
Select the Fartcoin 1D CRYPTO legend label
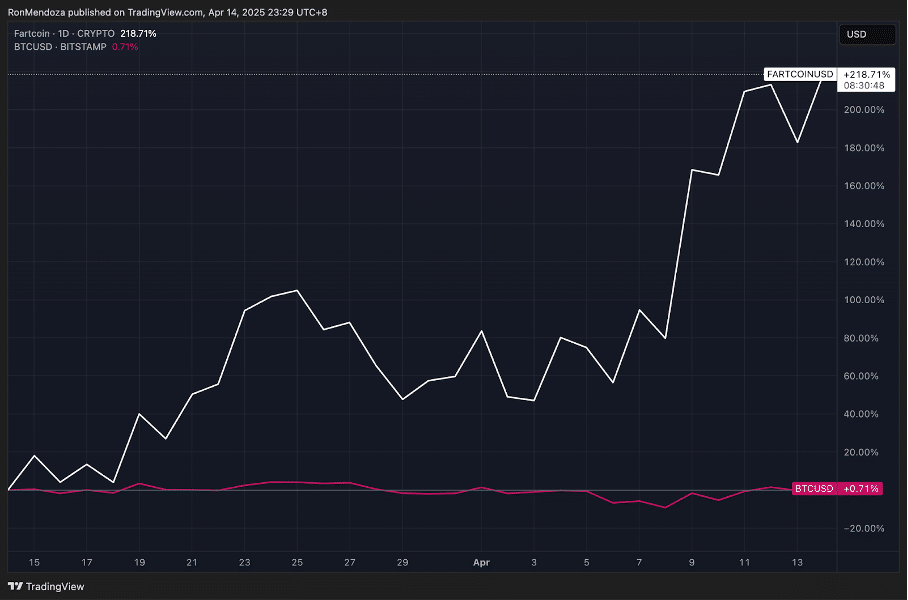click(64, 34)
